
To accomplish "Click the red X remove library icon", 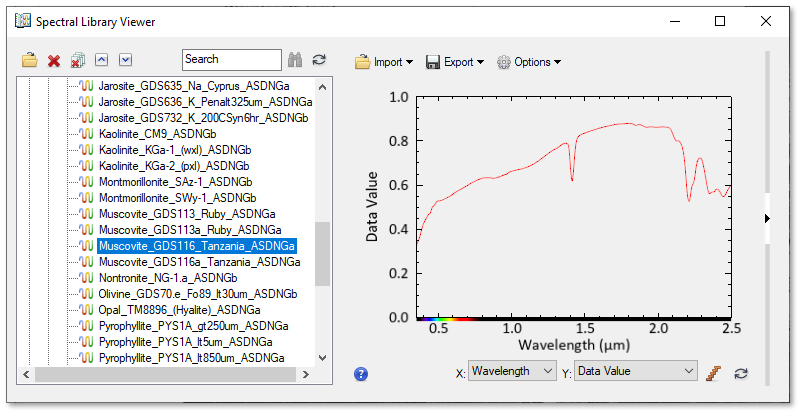I will click(x=54, y=61).
